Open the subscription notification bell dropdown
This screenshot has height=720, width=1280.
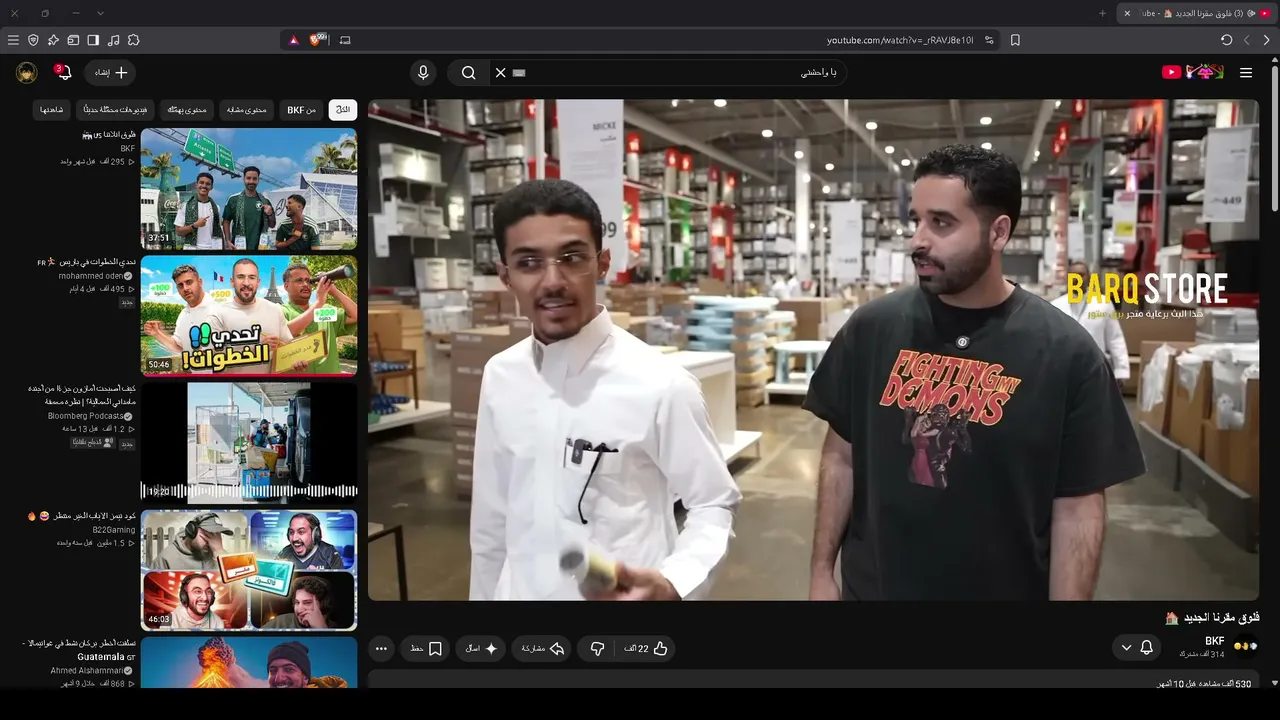point(1137,647)
